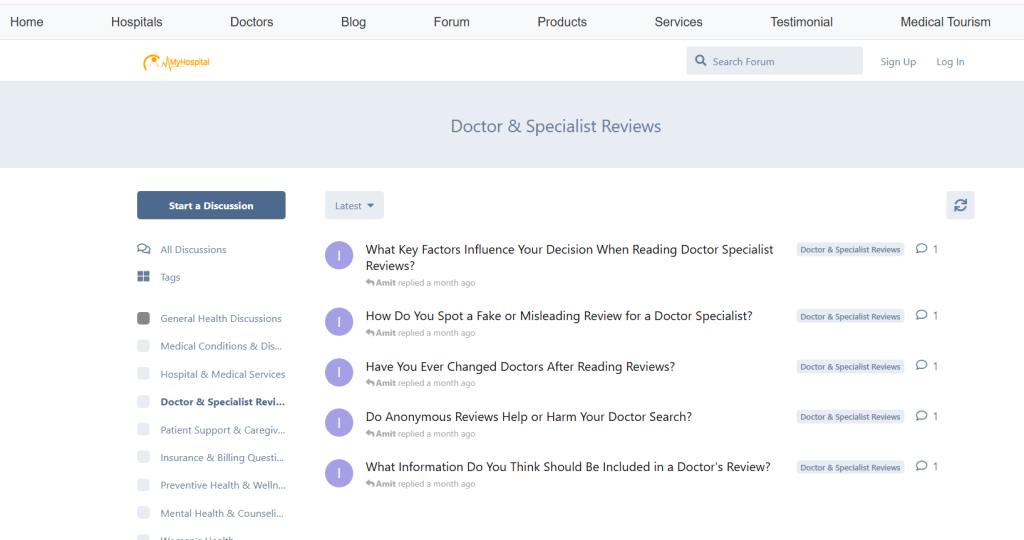1024x540 pixels.
Task: Click avatar of 'What Key Factors' discussion
Action: 339,255
